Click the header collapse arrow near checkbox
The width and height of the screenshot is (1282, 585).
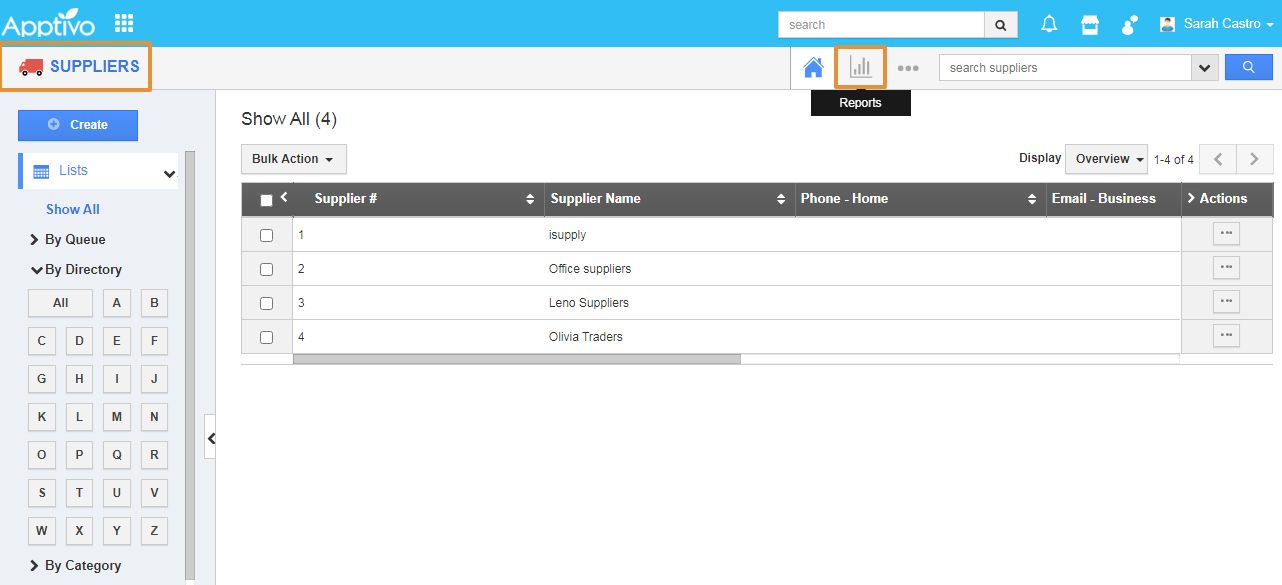[x=284, y=196]
